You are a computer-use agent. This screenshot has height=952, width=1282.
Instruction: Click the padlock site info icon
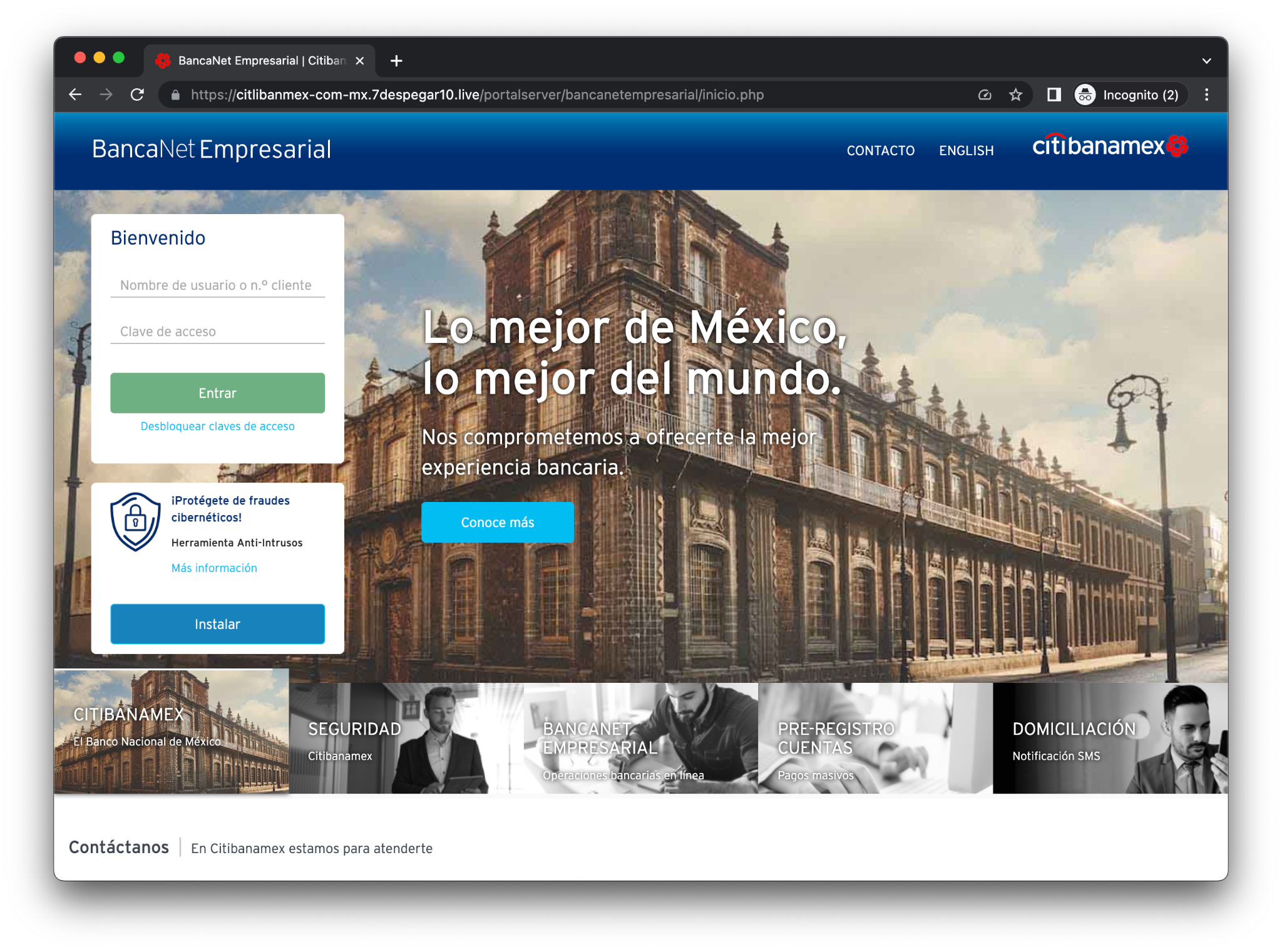[175, 95]
